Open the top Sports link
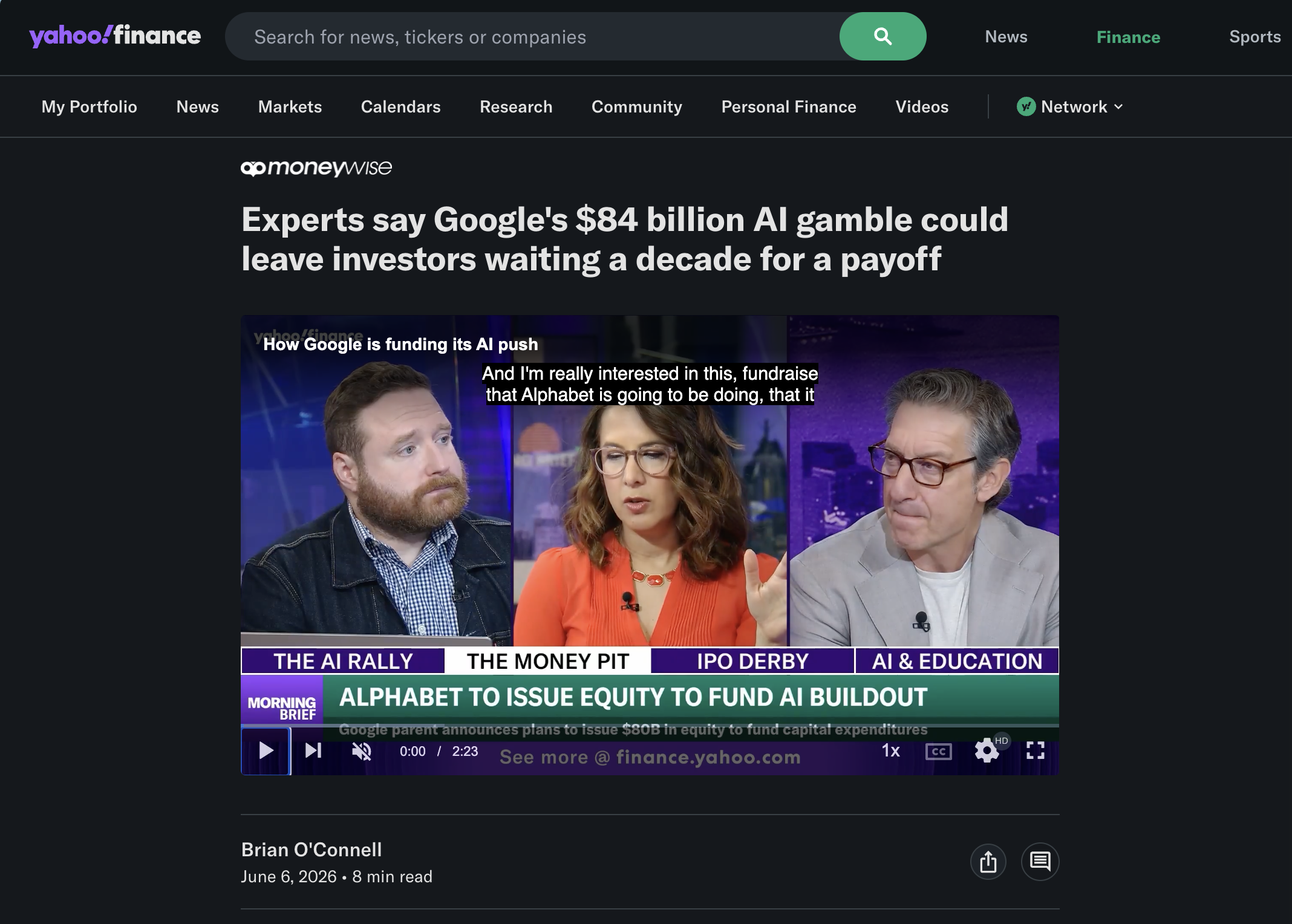Viewport: 1292px width, 924px height. click(1255, 37)
